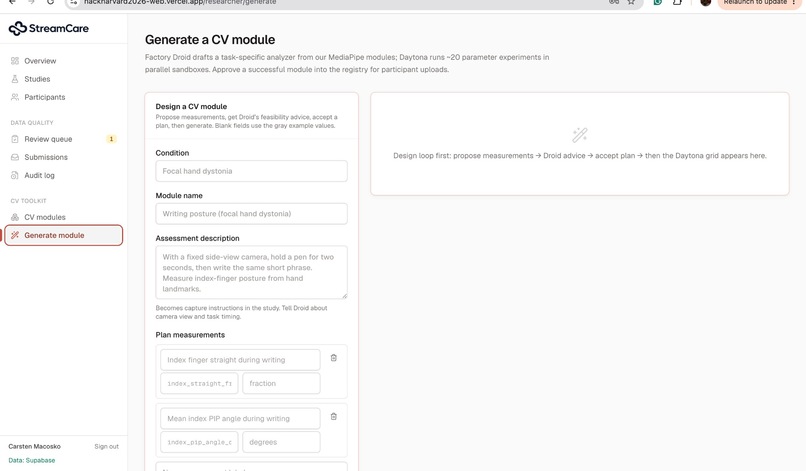Viewport: 806px width, 471px height.
Task: Click the Submissions inbox icon
Action: pos(15,157)
